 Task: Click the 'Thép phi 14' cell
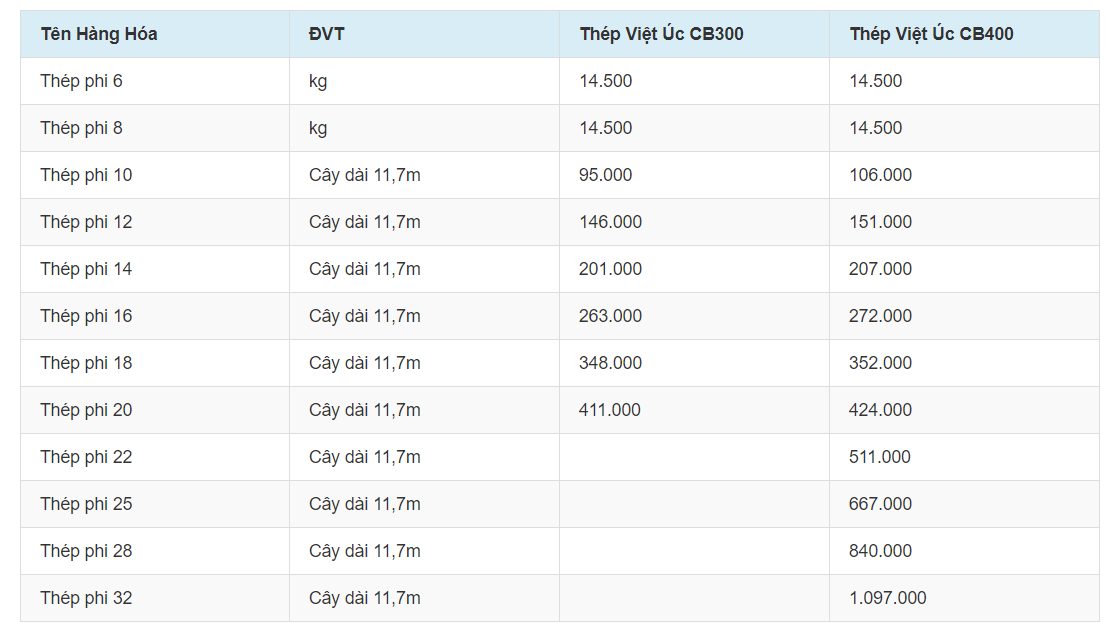pos(86,269)
